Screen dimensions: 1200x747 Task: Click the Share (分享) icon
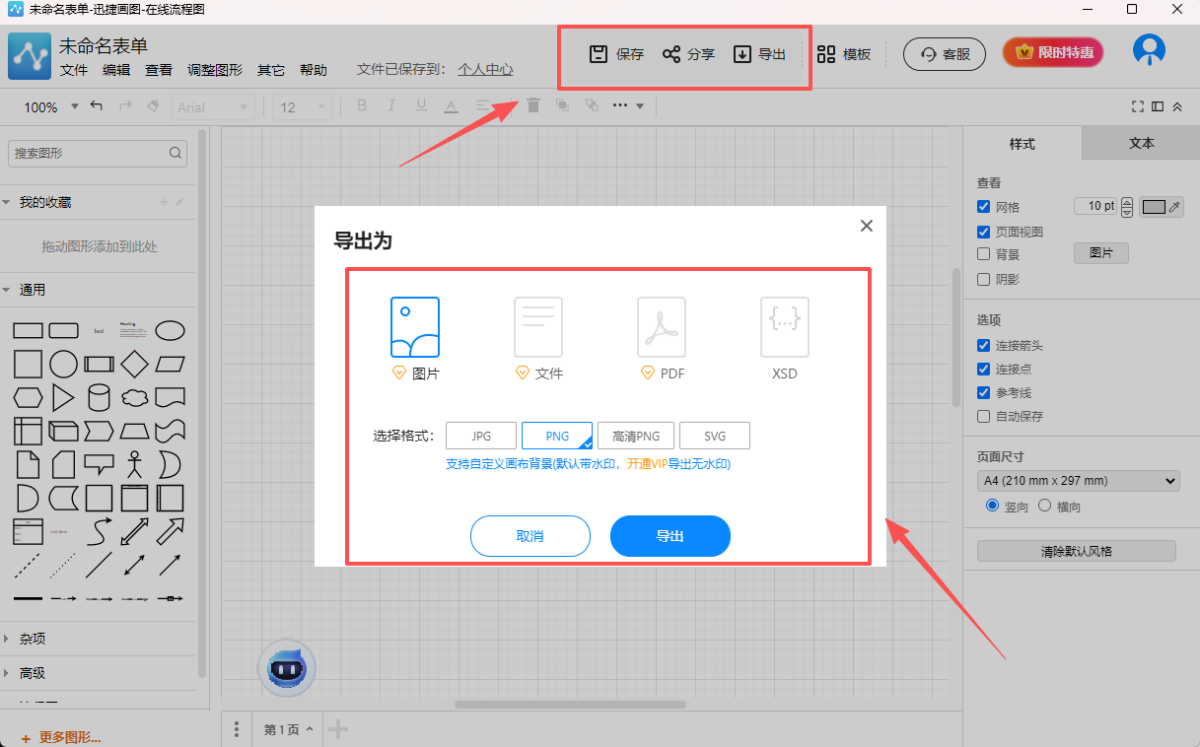[671, 54]
